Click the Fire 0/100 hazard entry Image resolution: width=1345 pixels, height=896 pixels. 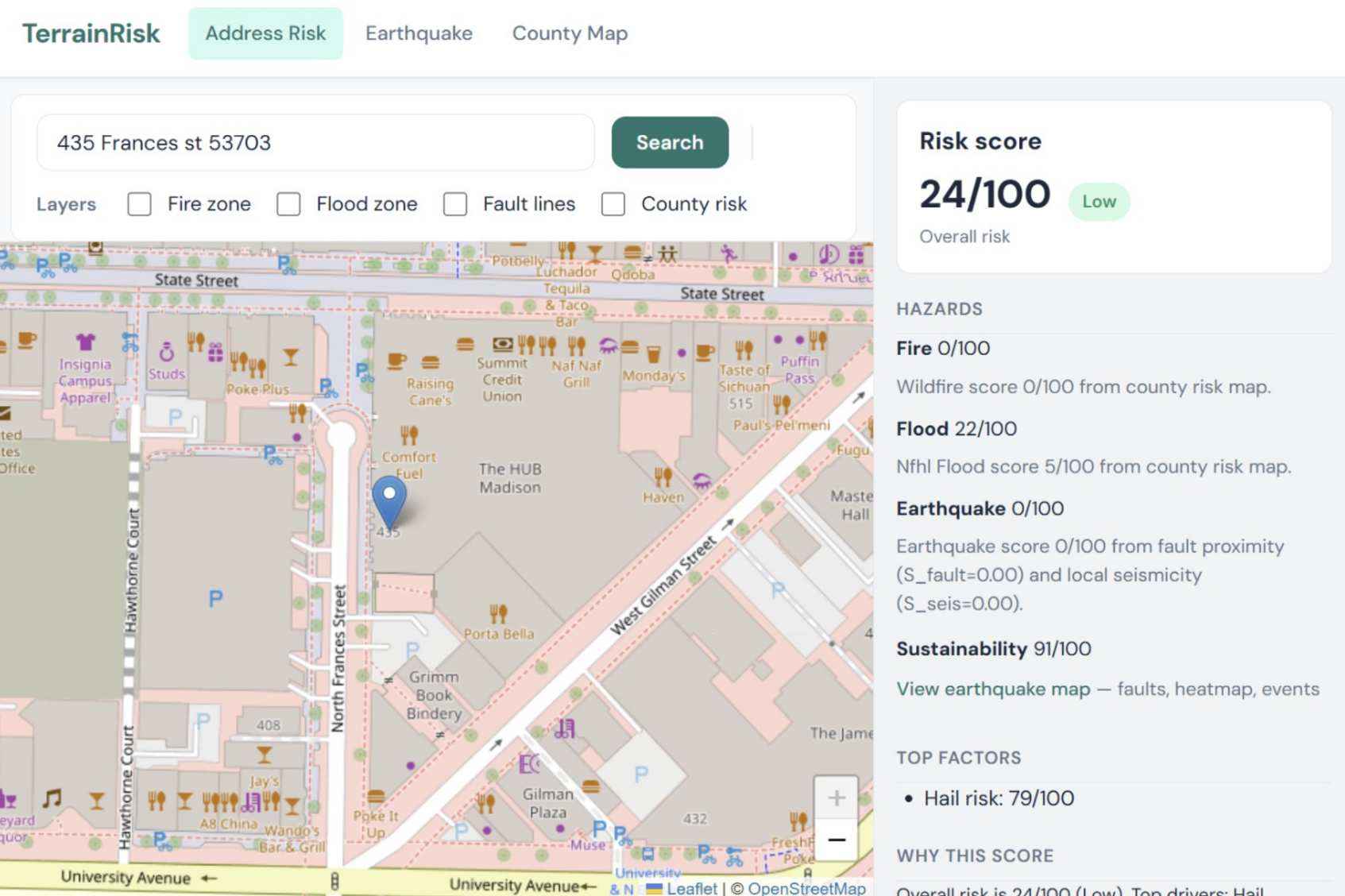(x=943, y=349)
